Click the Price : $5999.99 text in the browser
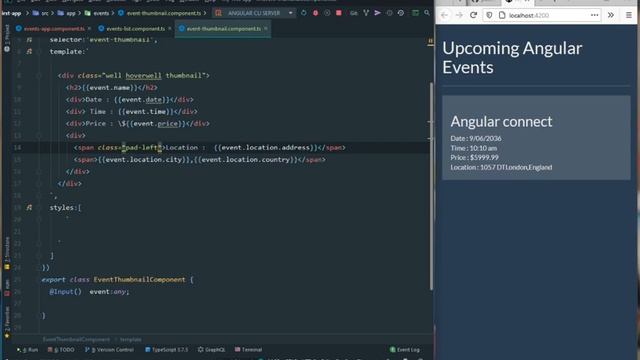Viewport: 640px width, 360px height. coord(474,158)
